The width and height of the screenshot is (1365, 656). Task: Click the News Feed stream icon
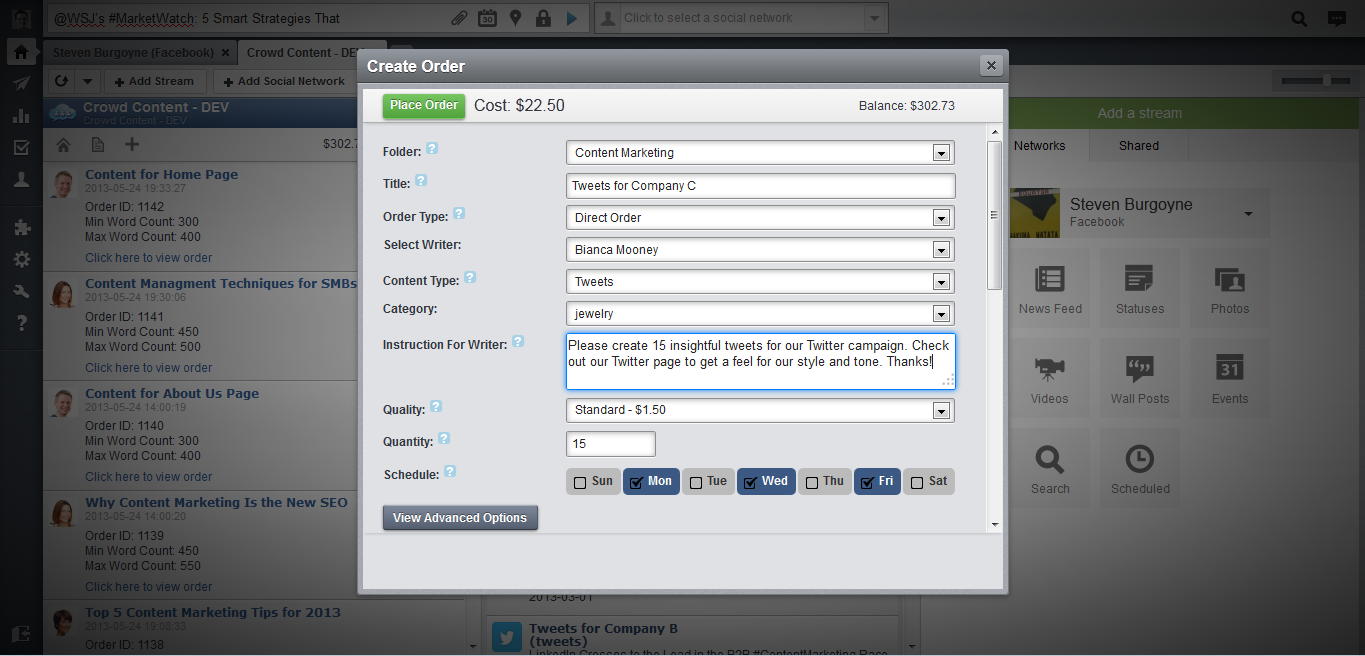tap(1049, 289)
